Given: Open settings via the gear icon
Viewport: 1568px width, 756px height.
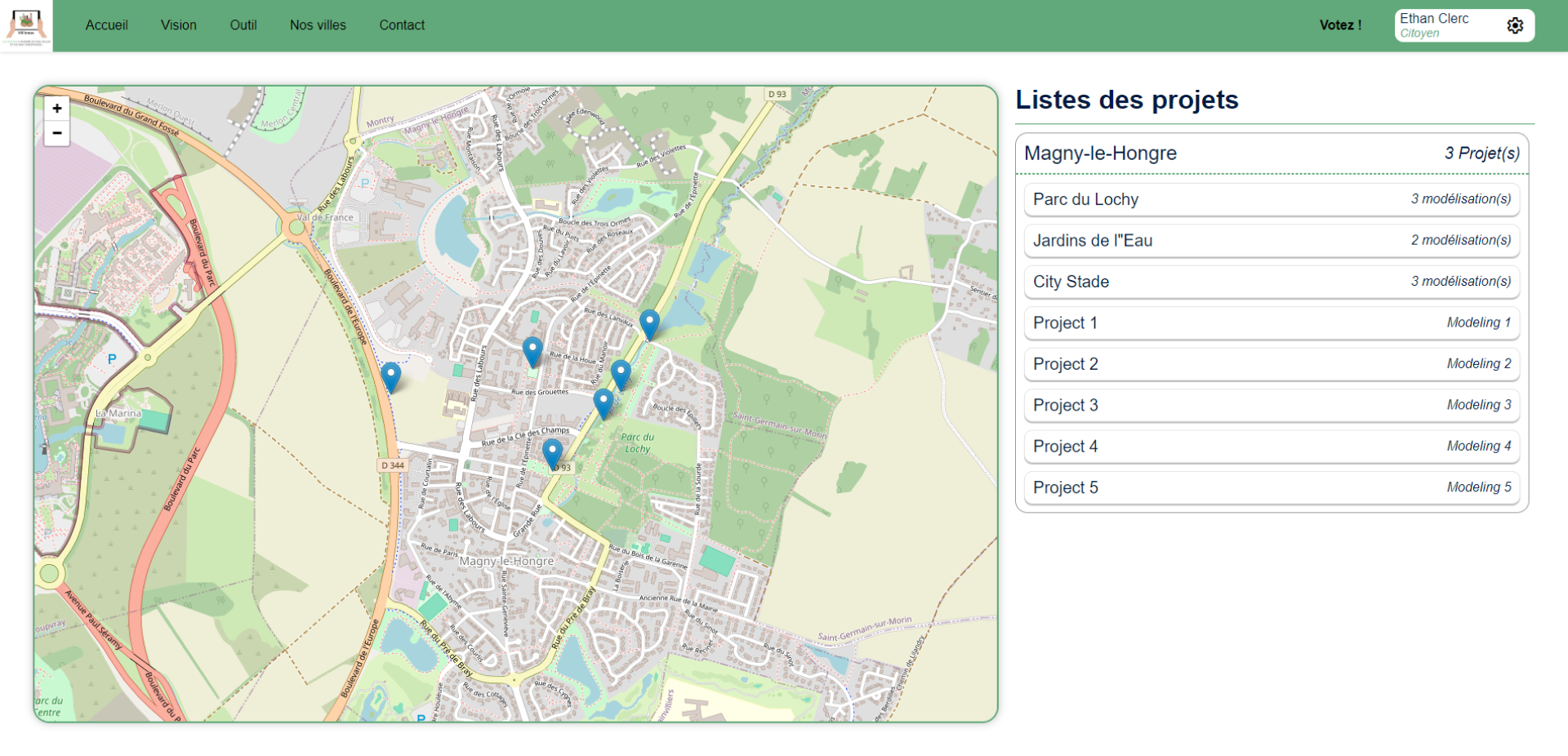Looking at the screenshot, I should click(x=1514, y=25).
